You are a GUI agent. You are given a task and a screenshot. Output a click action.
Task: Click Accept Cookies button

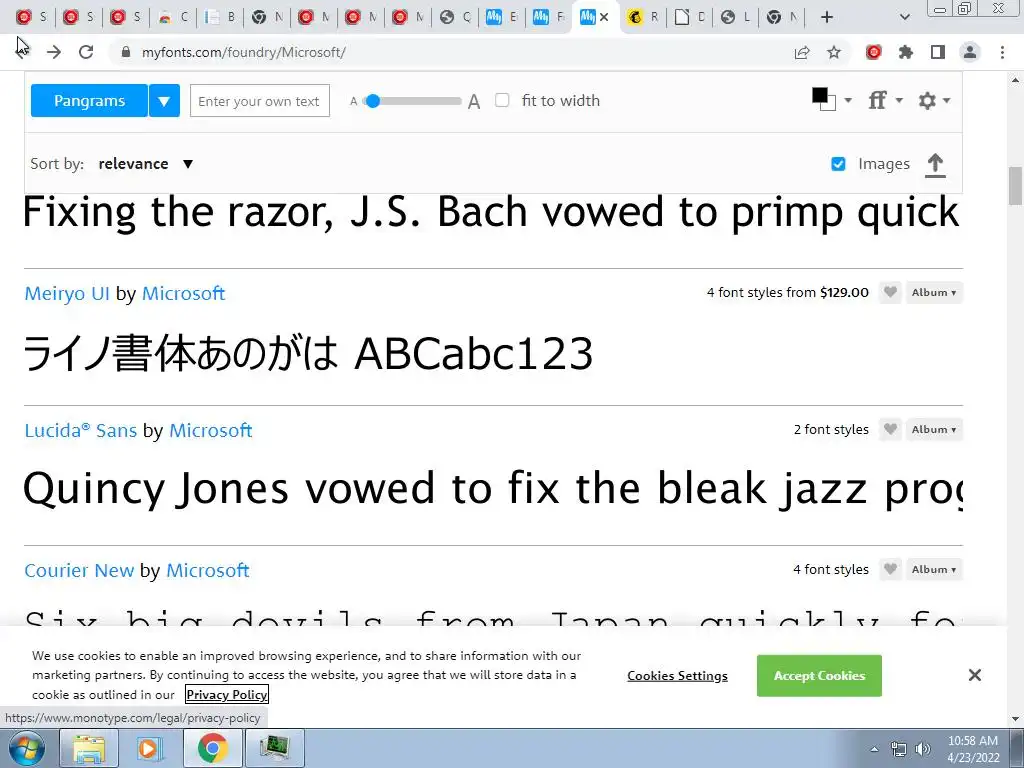pos(819,675)
